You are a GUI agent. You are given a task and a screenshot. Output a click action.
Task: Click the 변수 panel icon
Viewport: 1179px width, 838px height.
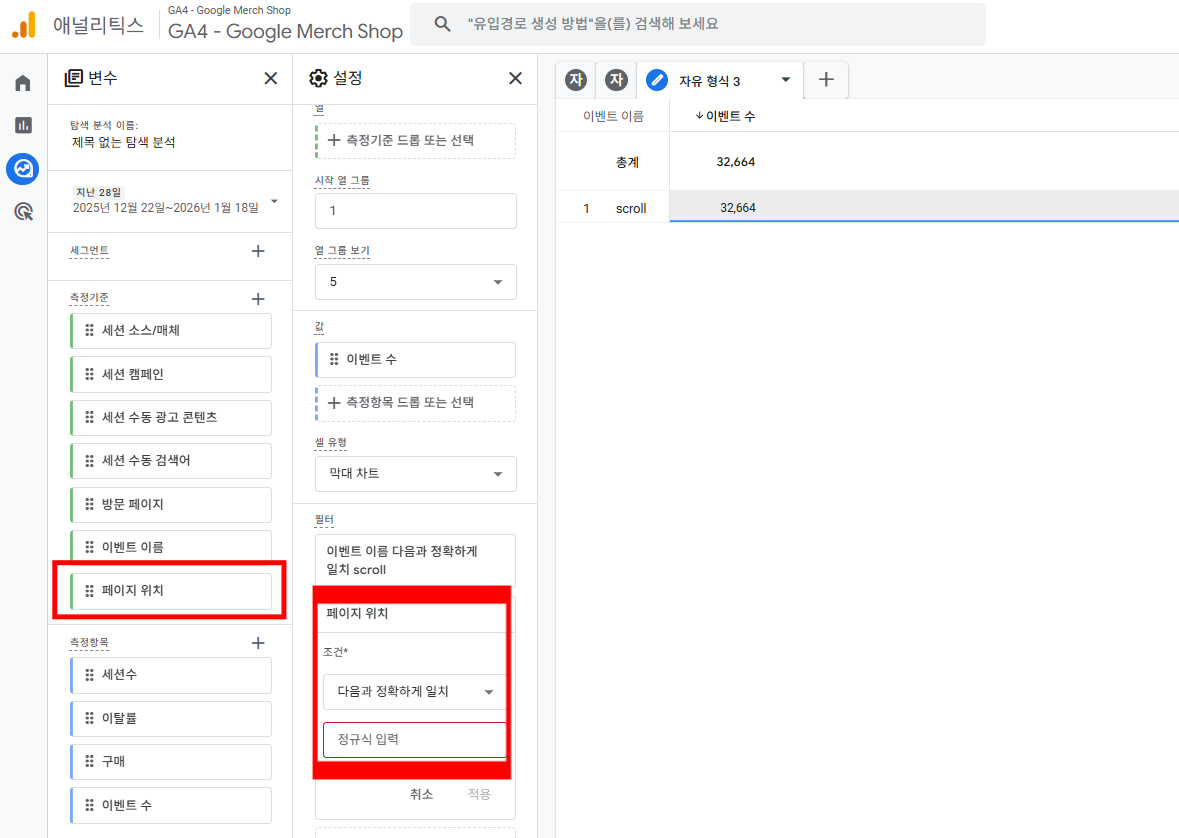pos(74,78)
